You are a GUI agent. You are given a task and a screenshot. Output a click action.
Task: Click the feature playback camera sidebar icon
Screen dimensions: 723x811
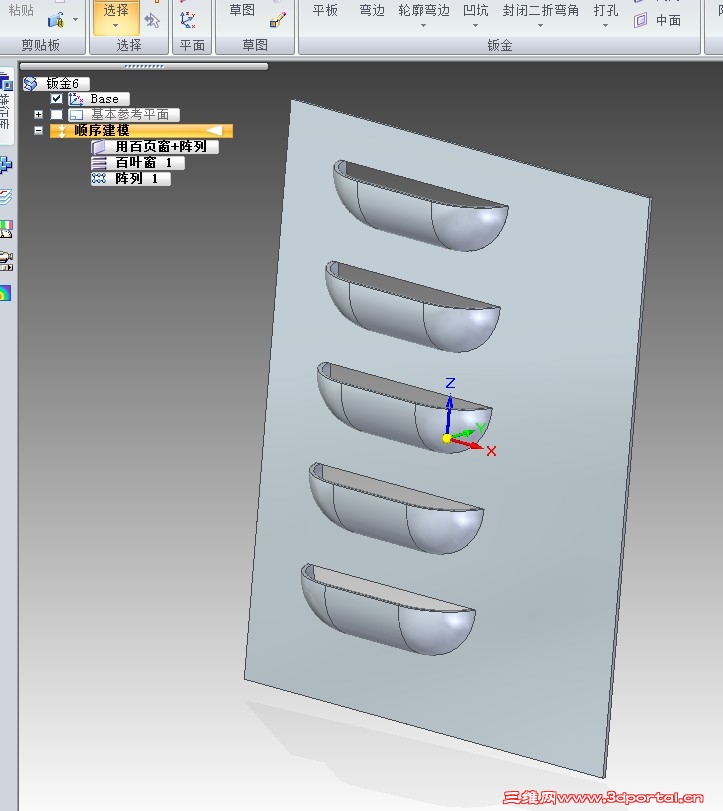coord(6,261)
